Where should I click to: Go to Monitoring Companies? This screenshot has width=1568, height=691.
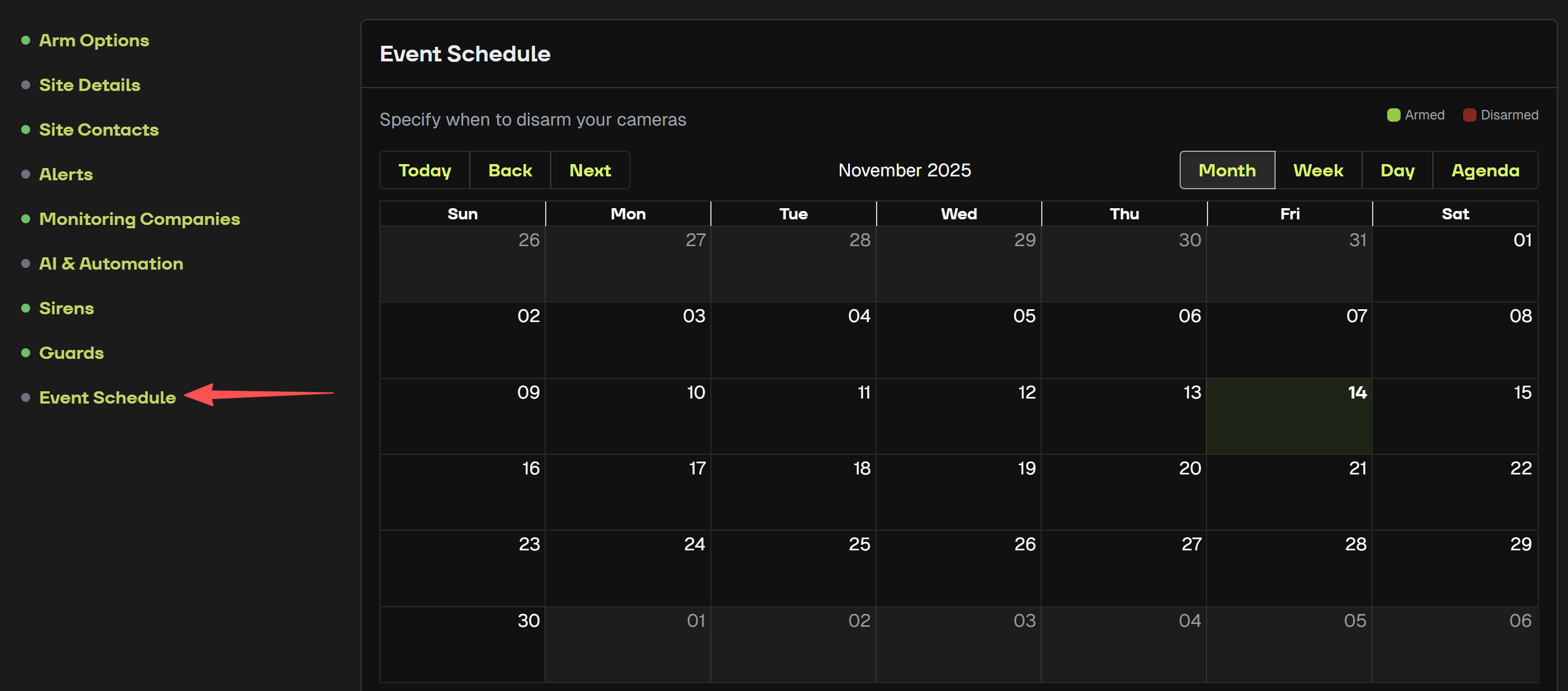tap(140, 219)
